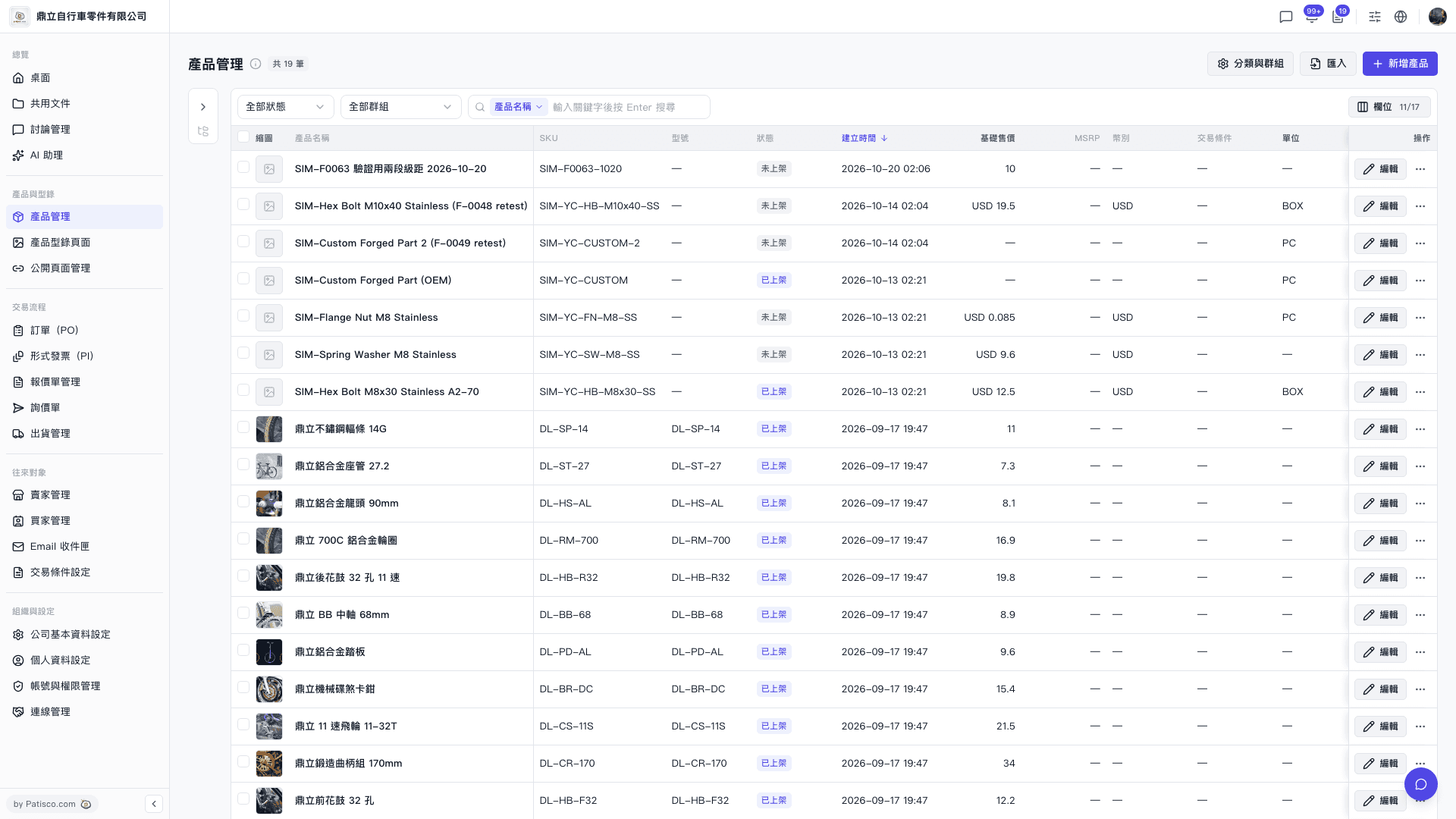Open the chat messages icon in header
The height and width of the screenshot is (819, 1456).
tap(1285, 17)
